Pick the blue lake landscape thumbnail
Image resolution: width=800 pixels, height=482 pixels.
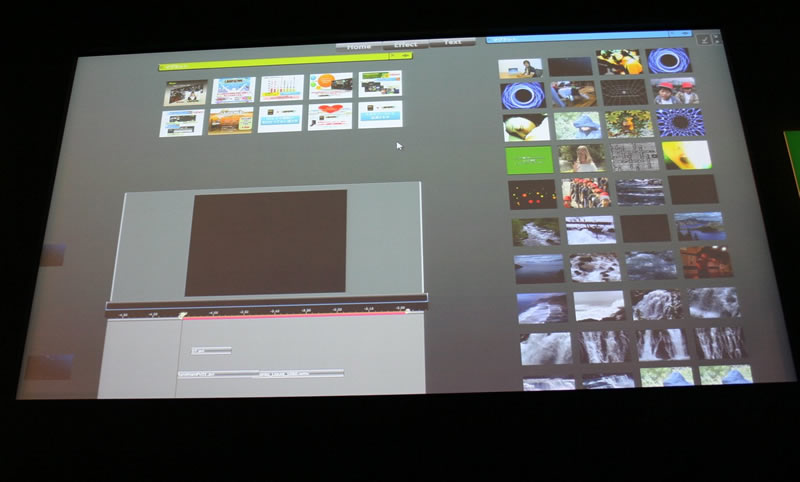[x=700, y=226]
